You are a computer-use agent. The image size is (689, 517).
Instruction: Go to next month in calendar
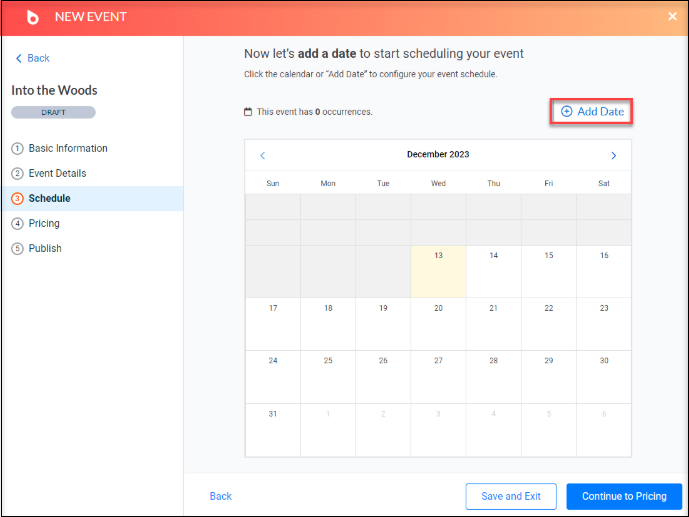613,155
